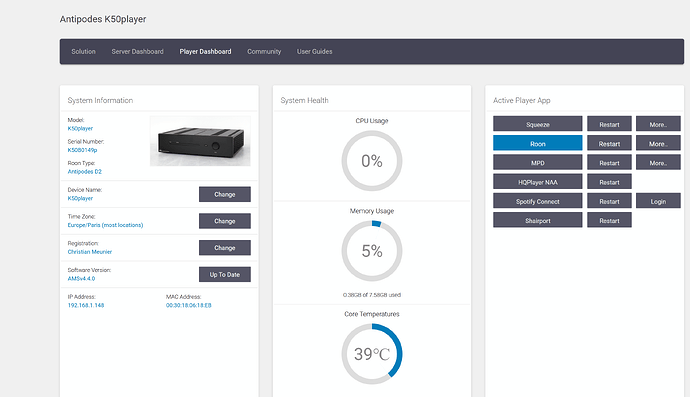Image resolution: width=690 pixels, height=397 pixels.
Task: Restart the MPD app
Action: click(609, 163)
